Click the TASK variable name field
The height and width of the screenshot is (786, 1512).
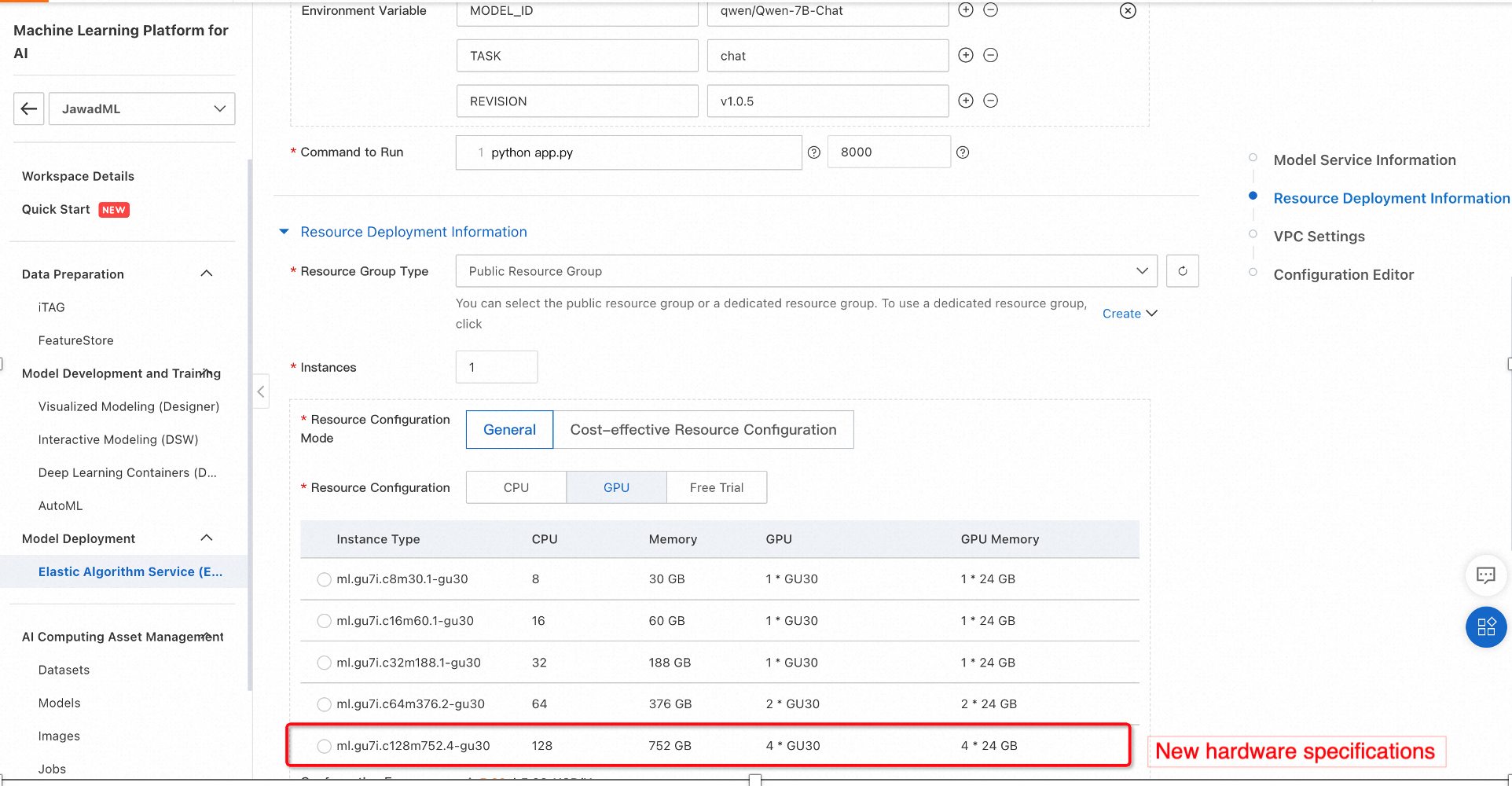[x=578, y=56]
